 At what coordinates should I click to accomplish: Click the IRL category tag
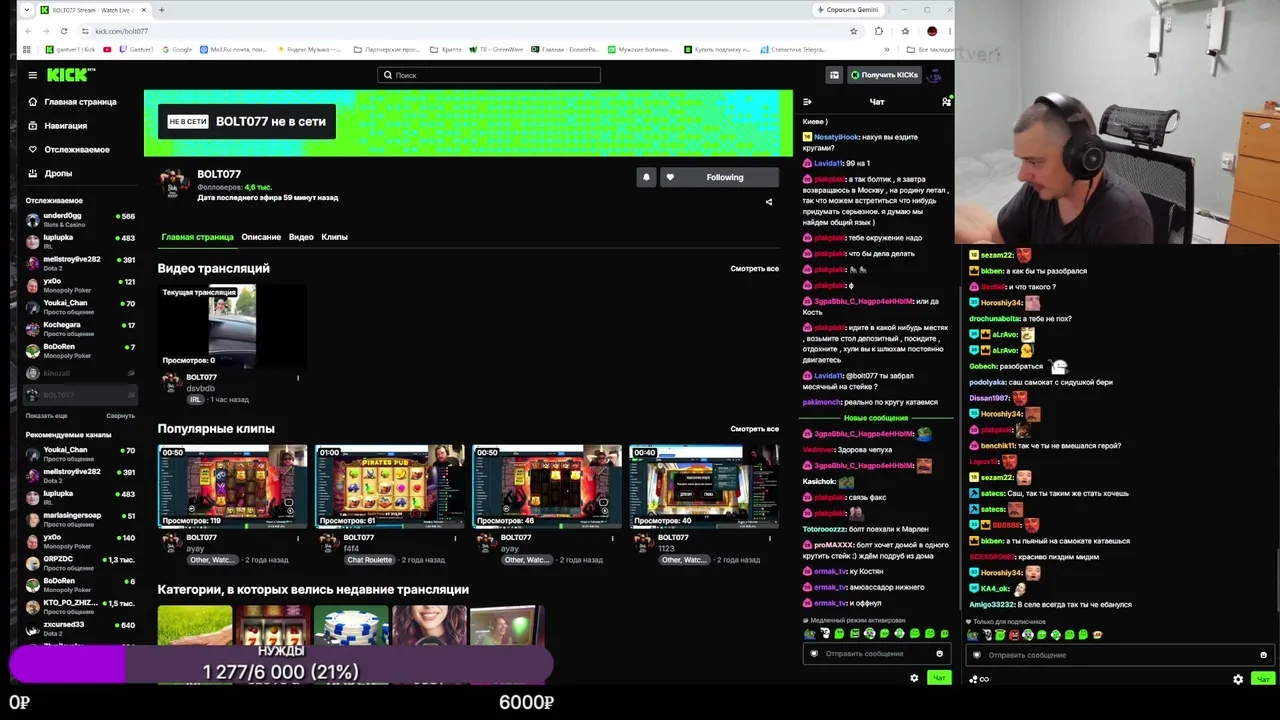(196, 400)
